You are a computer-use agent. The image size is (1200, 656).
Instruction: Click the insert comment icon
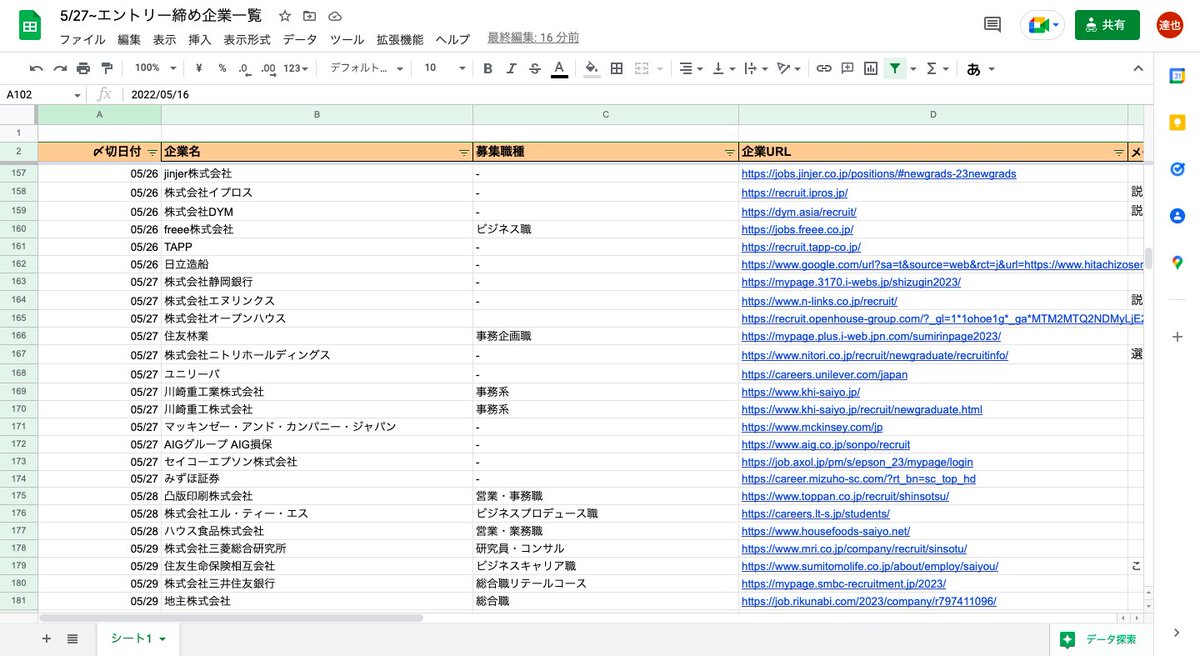click(847, 68)
